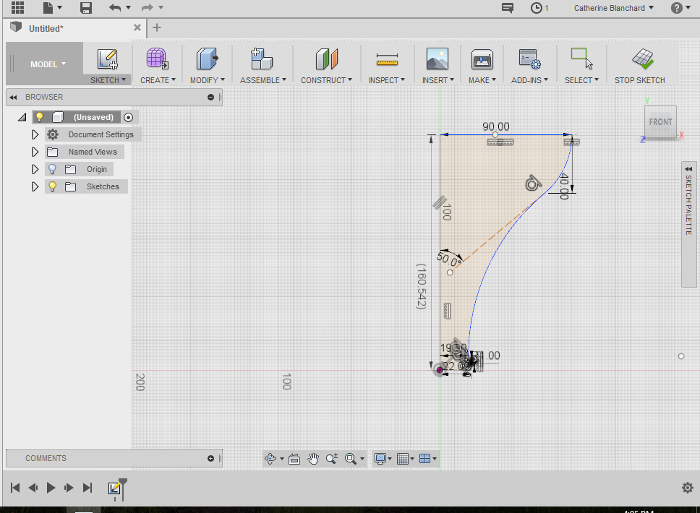Expand the Named Views node
This screenshot has width=700, height=513.
(35, 152)
